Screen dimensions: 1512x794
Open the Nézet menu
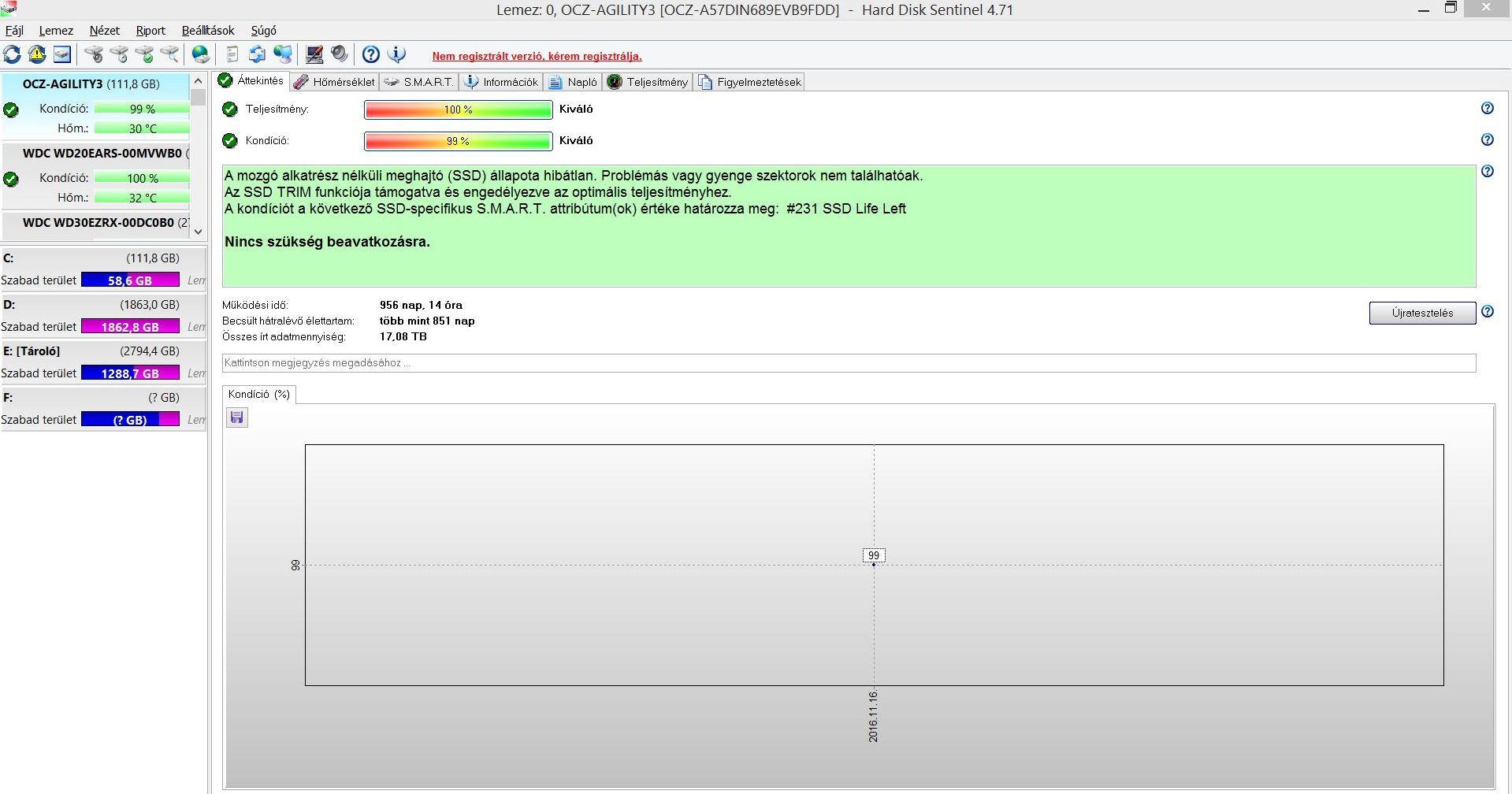[105, 31]
